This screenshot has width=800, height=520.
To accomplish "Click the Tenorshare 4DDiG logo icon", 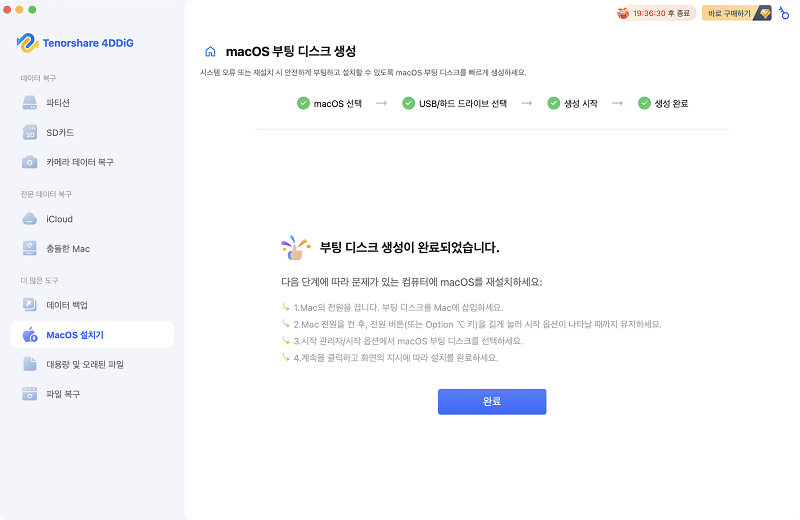I will (x=27, y=43).
